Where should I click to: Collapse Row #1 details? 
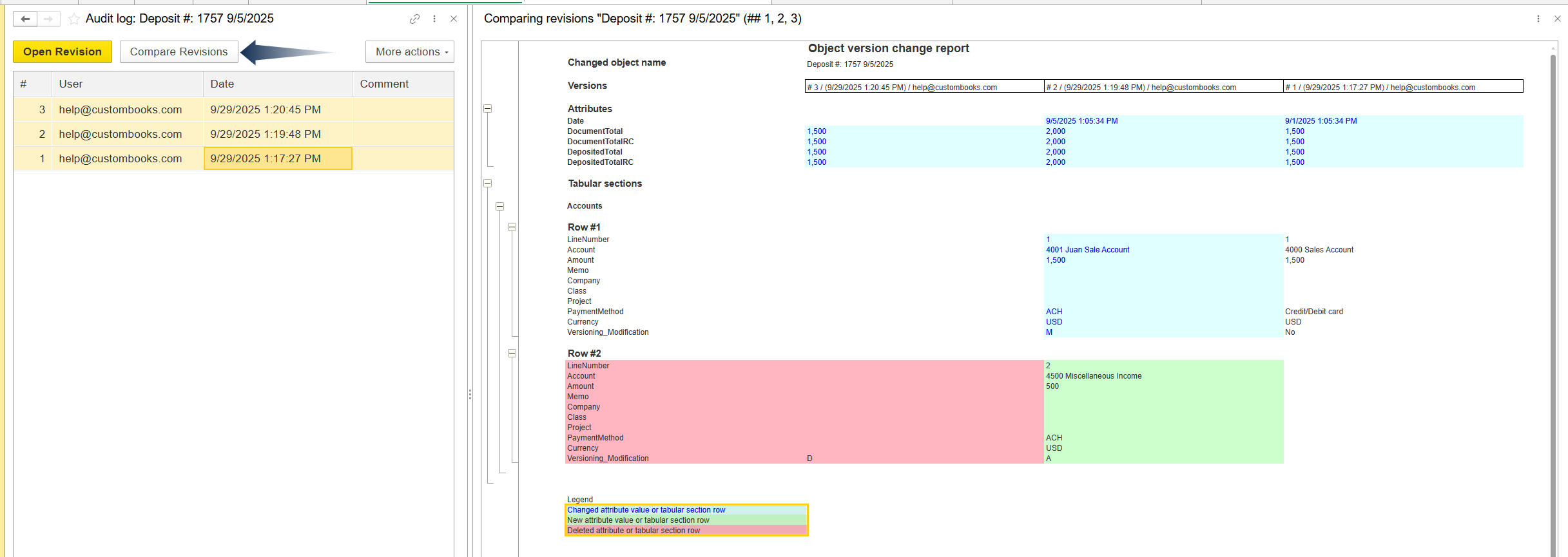point(512,227)
